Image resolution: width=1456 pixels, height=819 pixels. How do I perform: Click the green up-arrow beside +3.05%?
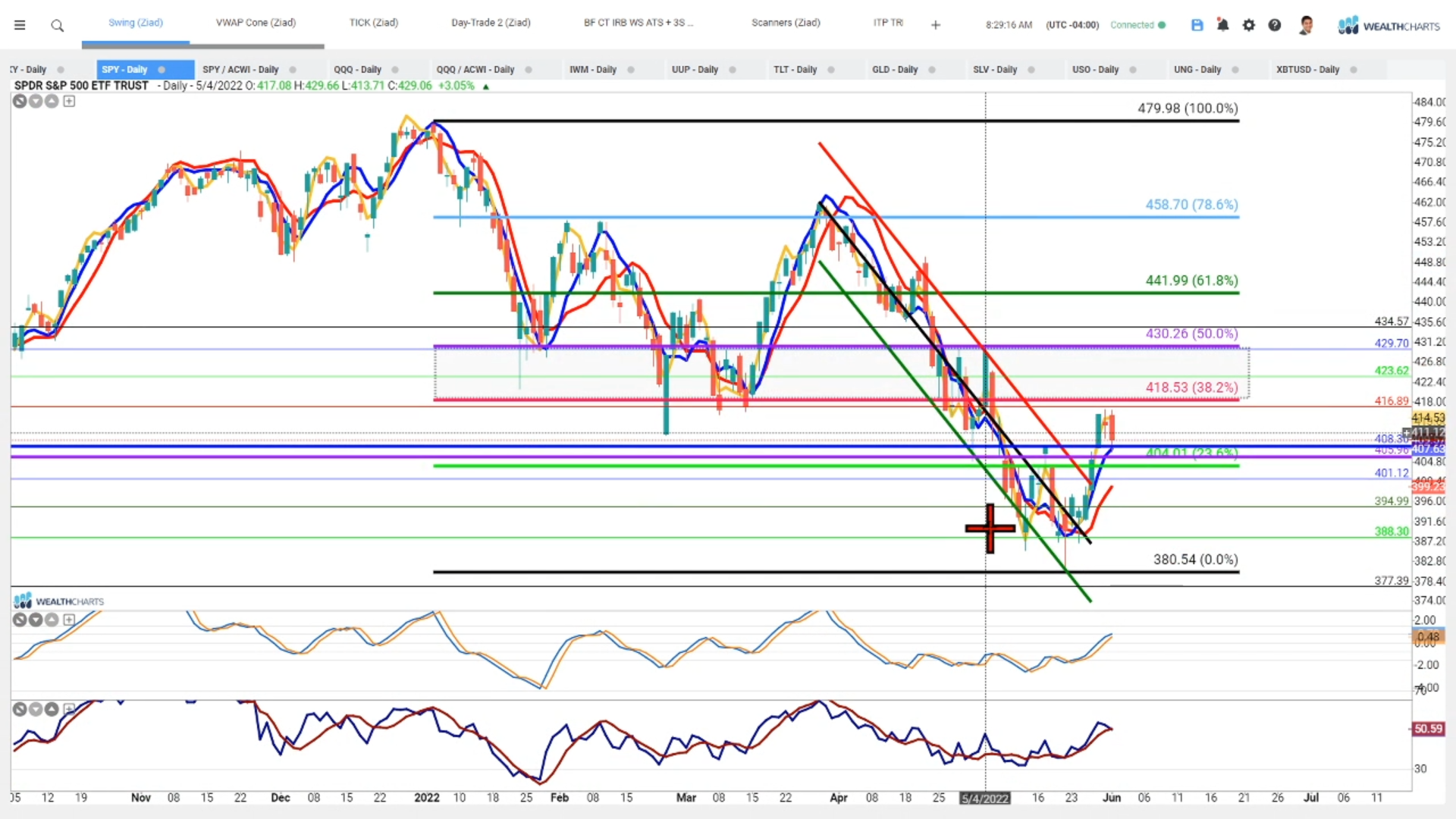point(486,86)
